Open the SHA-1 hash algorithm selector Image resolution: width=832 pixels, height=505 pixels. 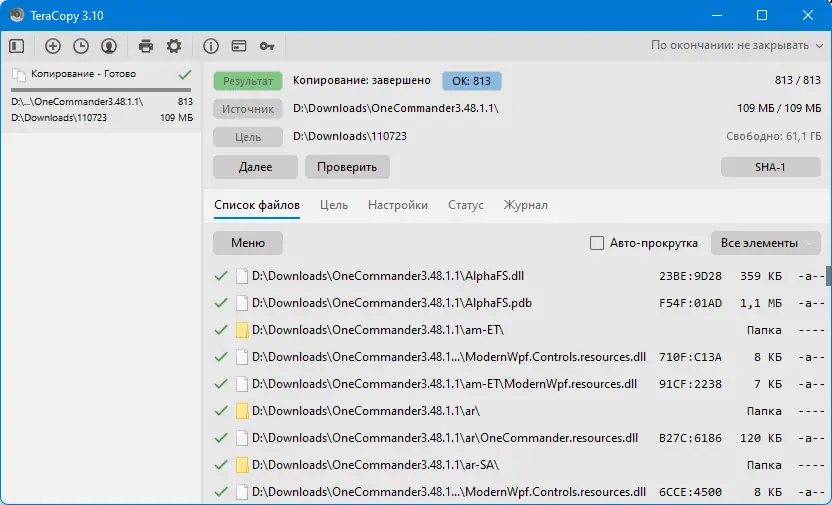pyautogui.click(x=770, y=167)
